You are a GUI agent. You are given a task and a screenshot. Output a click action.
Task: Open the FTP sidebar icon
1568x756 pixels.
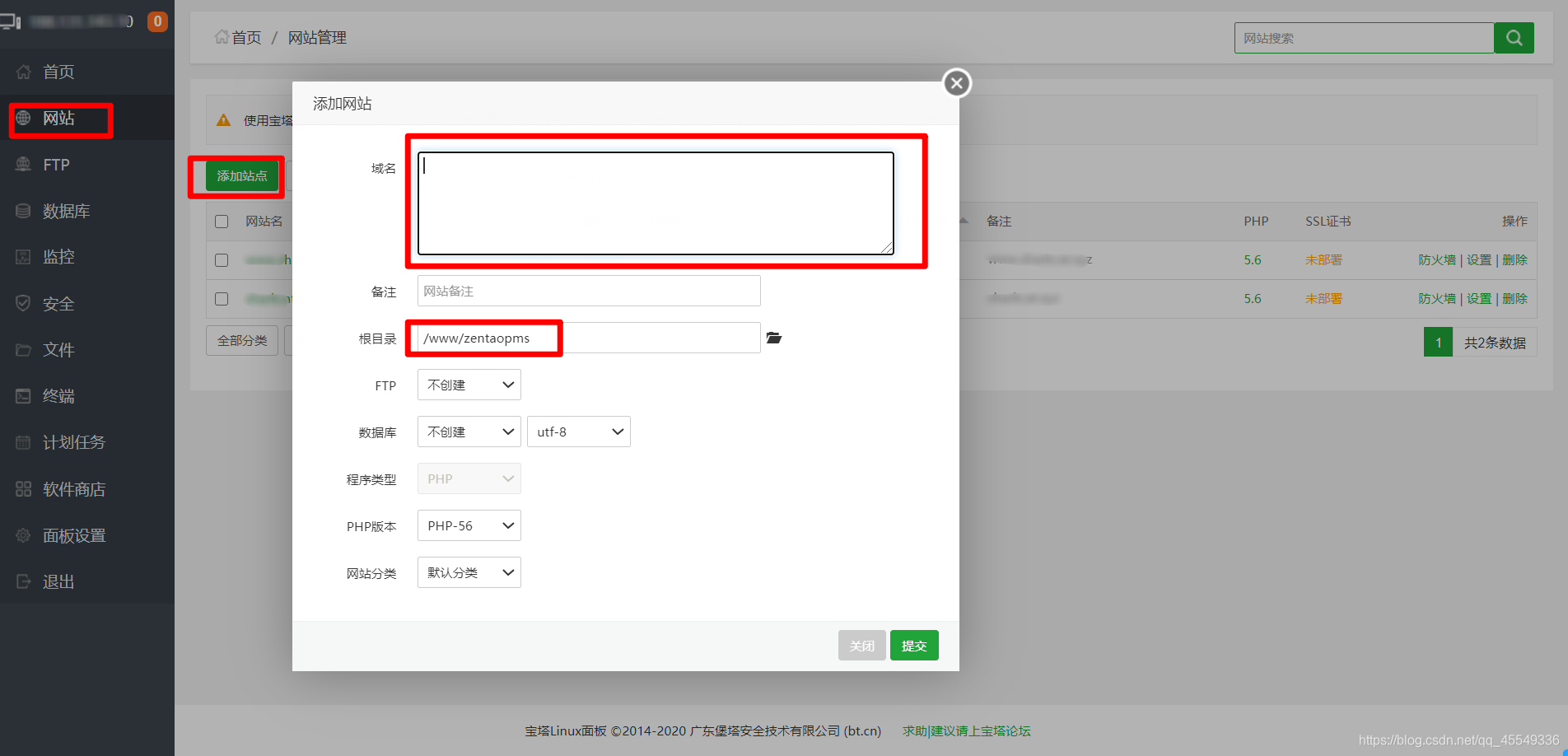coord(23,165)
